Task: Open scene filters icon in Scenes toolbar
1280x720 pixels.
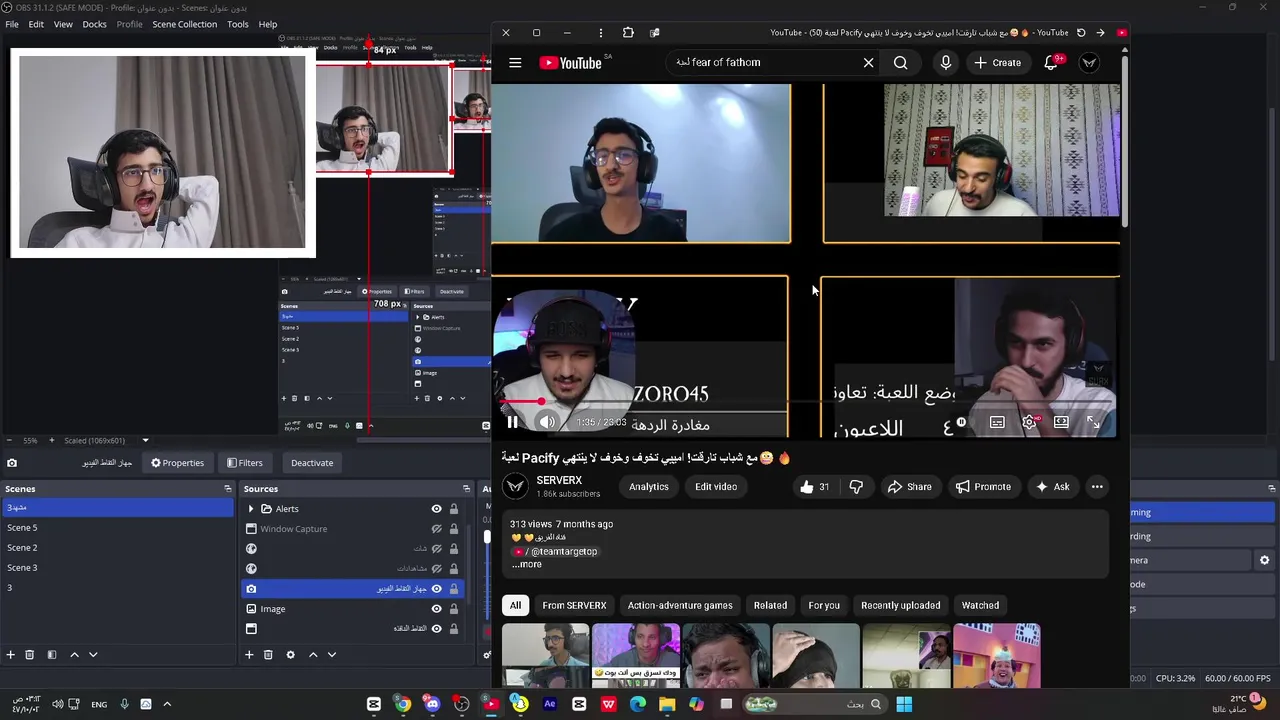Action: click(52, 655)
